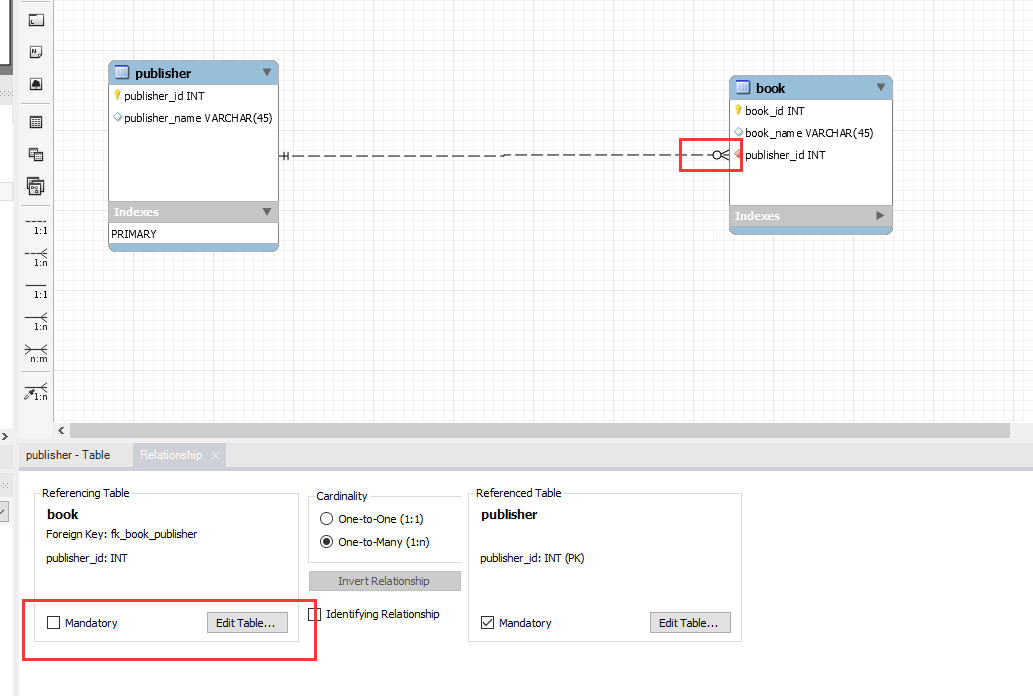
Task: Select the Place a New Routine Group tool
Action: [35, 186]
